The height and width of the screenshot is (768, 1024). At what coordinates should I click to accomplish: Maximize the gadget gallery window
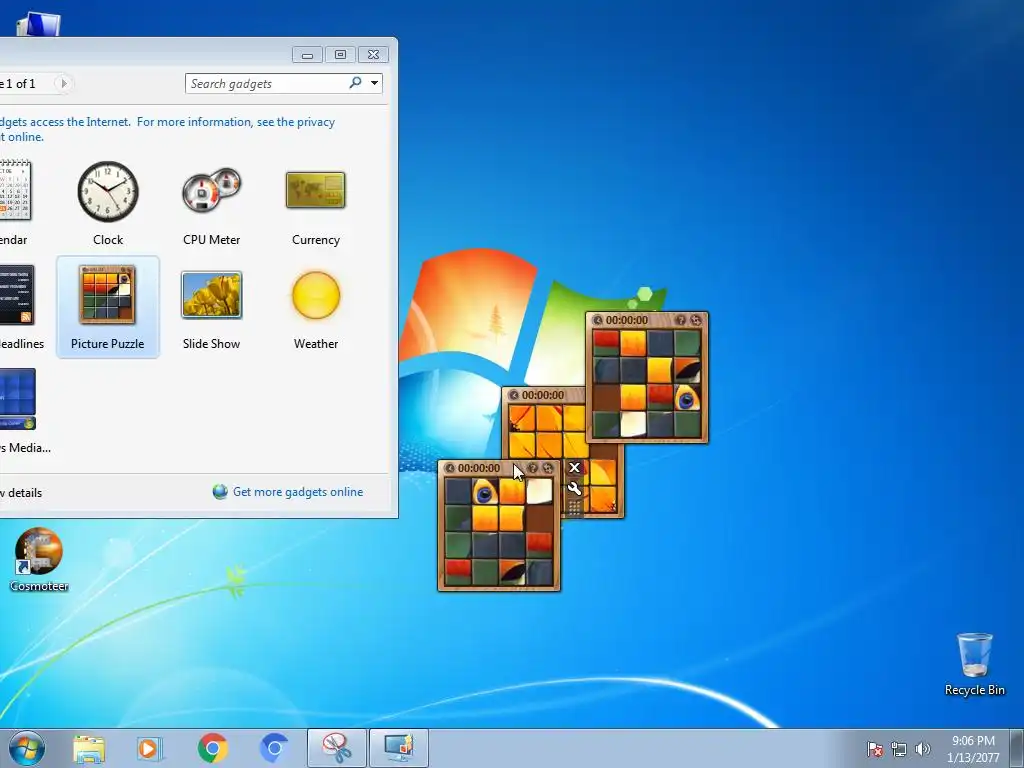point(340,55)
